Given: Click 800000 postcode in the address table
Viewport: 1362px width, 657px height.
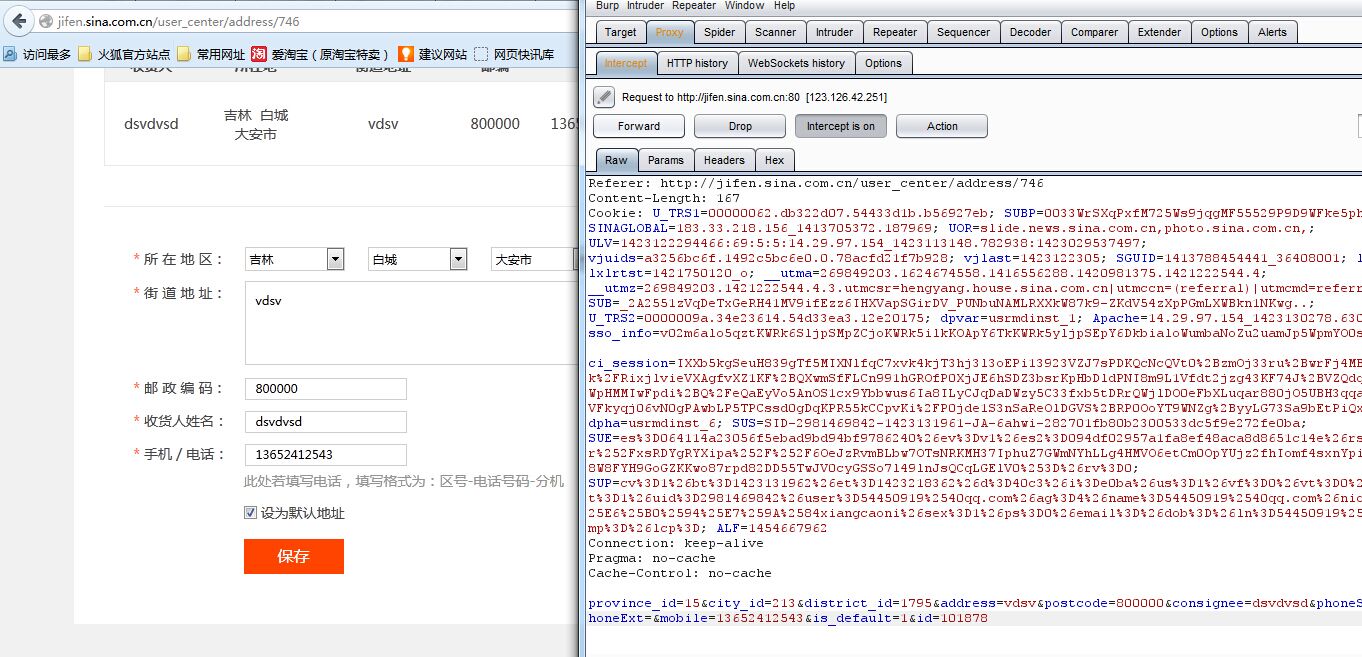Looking at the screenshot, I should [x=495, y=124].
